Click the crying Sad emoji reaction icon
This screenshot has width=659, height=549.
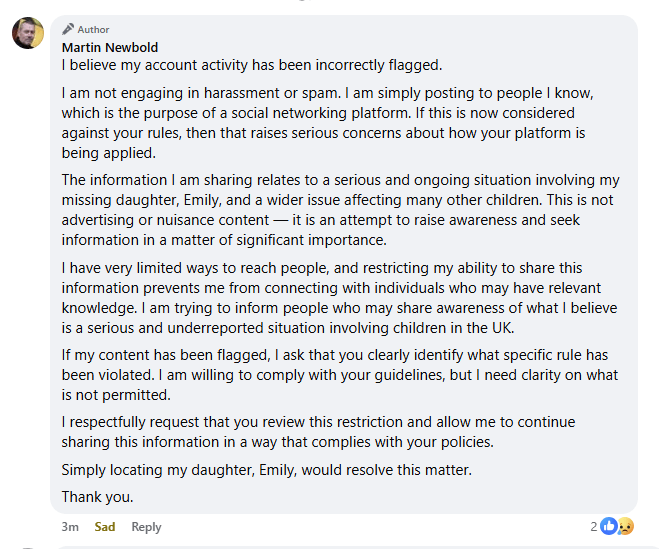pyautogui.click(x=623, y=526)
